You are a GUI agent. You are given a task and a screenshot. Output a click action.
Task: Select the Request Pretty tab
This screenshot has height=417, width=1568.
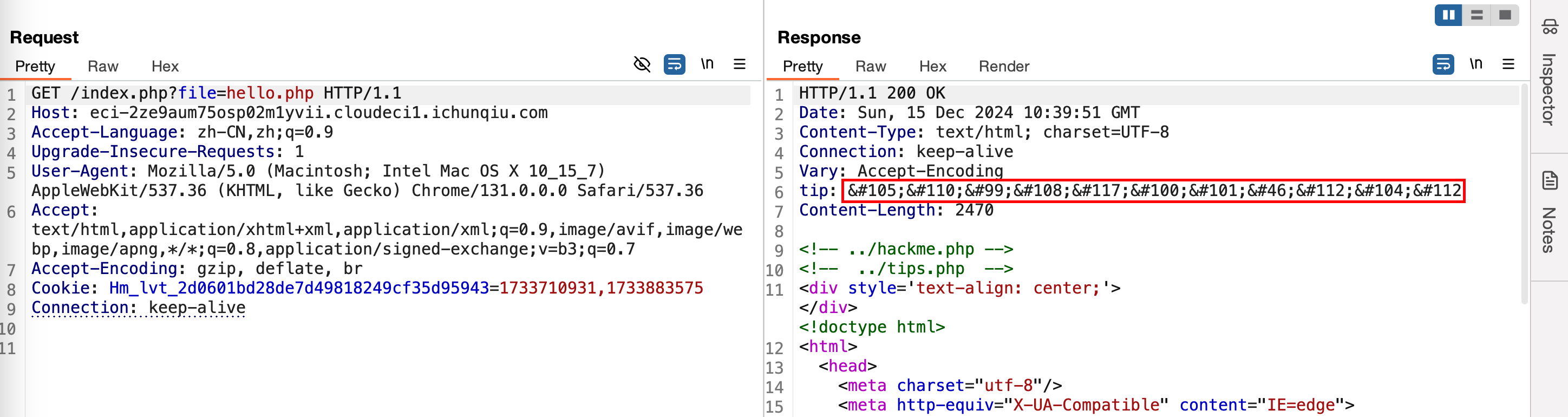35,66
